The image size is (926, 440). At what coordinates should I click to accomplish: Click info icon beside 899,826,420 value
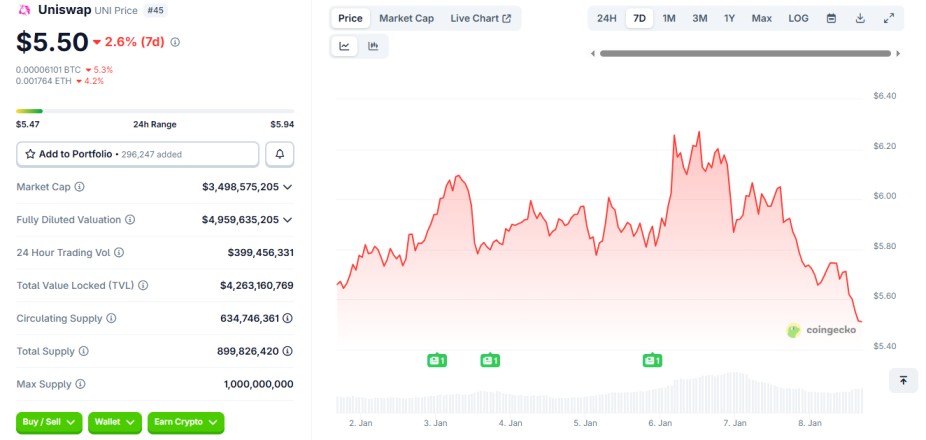point(288,351)
